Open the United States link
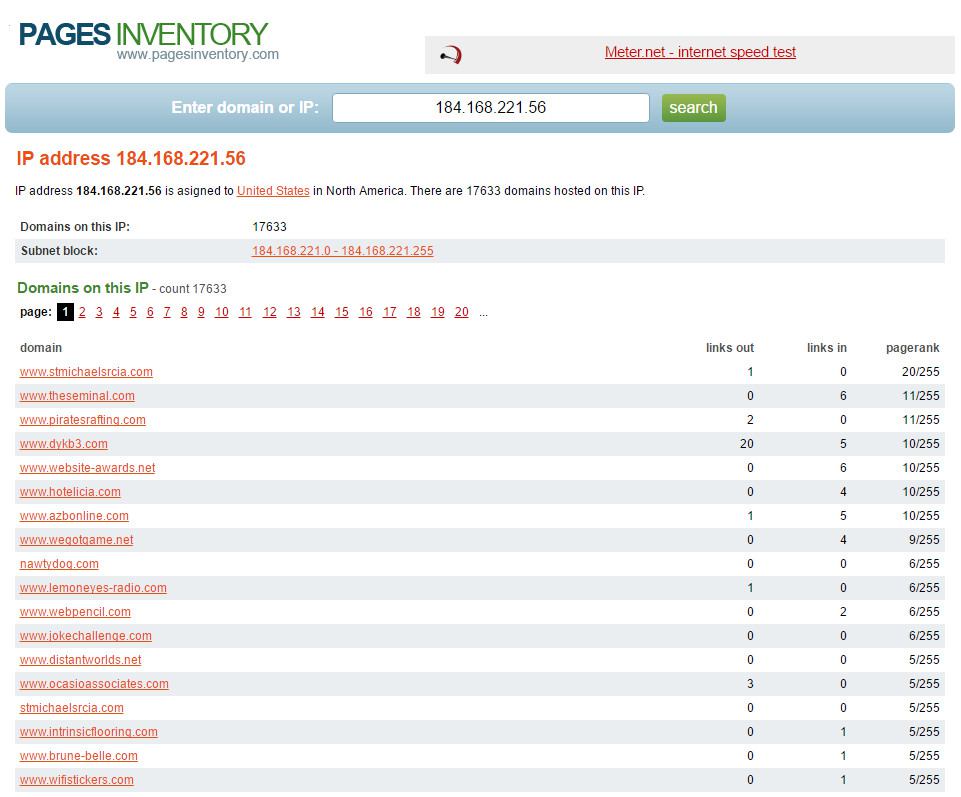This screenshot has width=961, height=797. click(273, 191)
